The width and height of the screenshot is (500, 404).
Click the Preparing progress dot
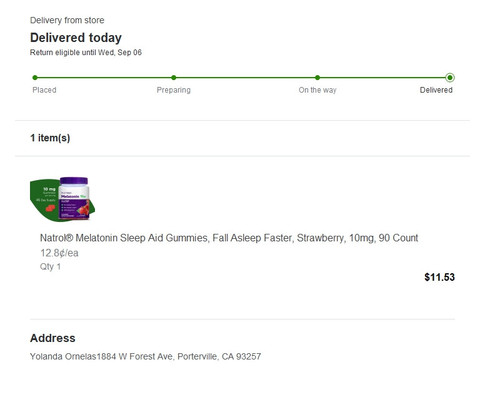coord(174,78)
